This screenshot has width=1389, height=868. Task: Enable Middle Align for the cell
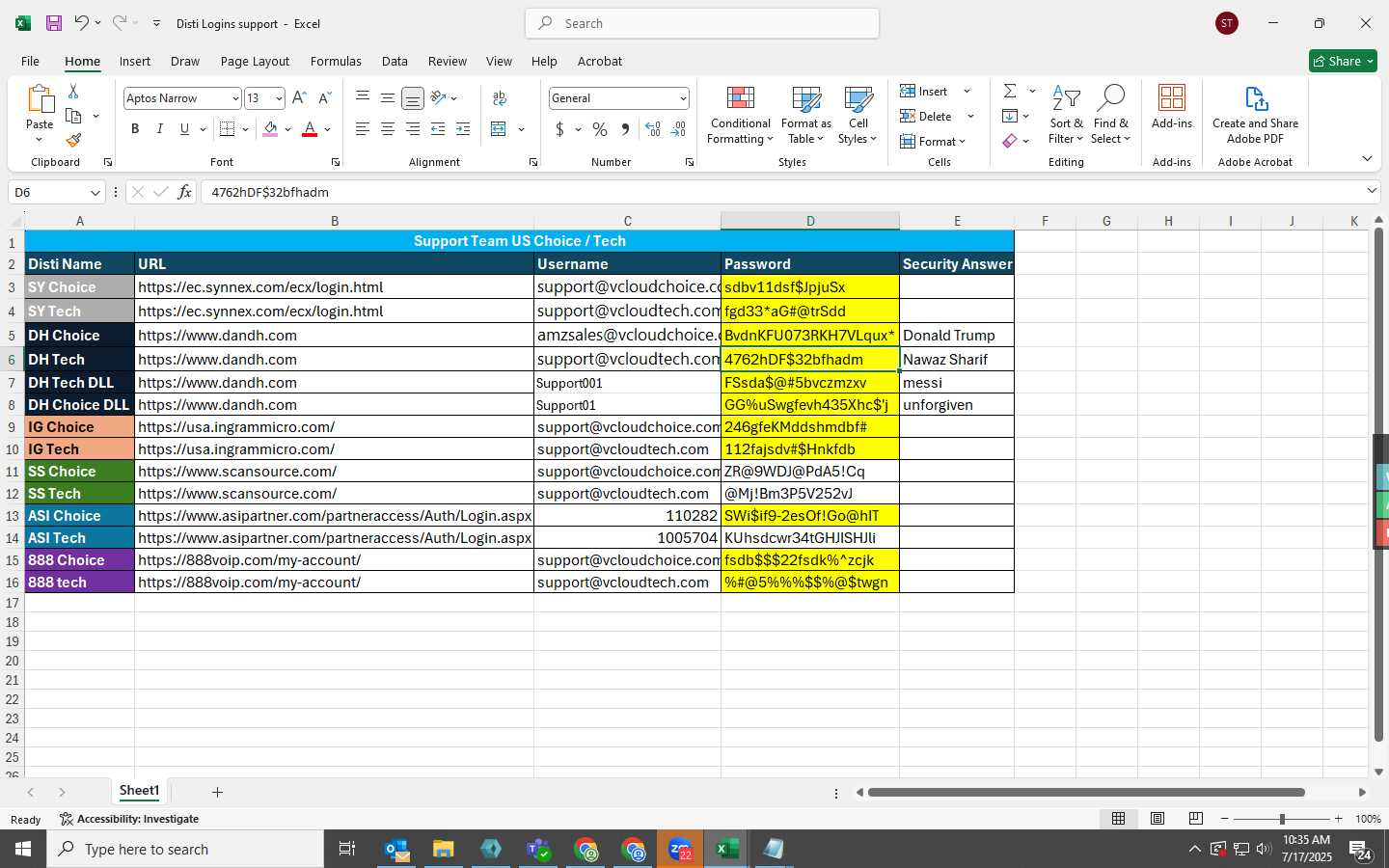point(388,98)
